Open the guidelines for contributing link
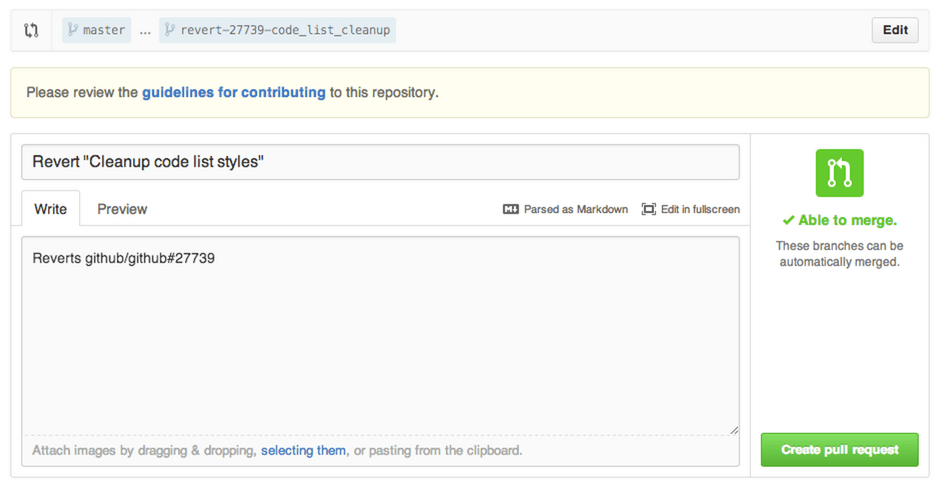 tap(233, 92)
